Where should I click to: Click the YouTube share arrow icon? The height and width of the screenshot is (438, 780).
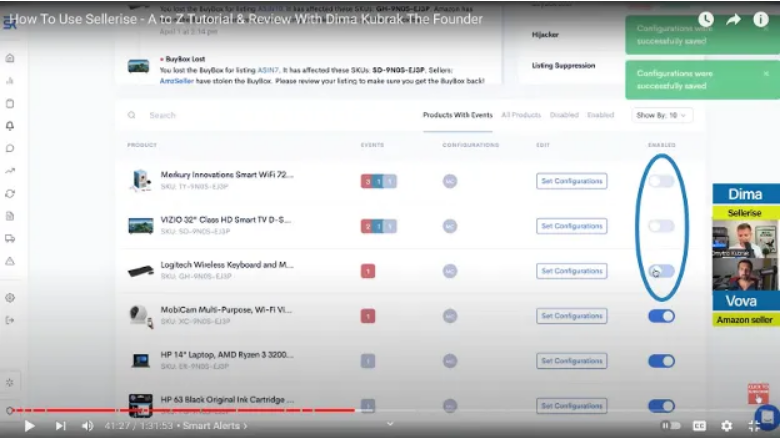(733, 19)
